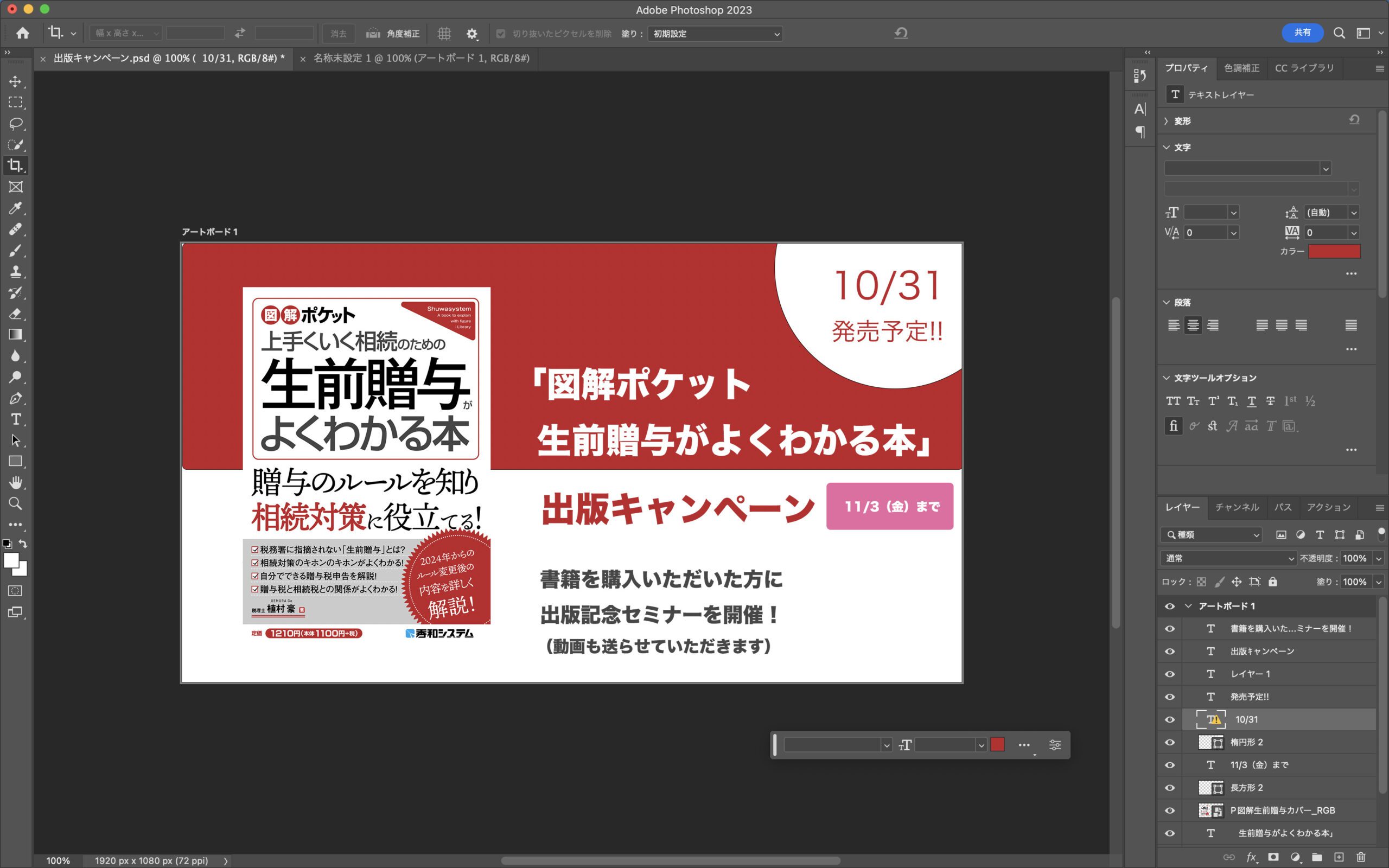Click the layer kind search field
This screenshot has height=868, width=1389.
(1211, 535)
